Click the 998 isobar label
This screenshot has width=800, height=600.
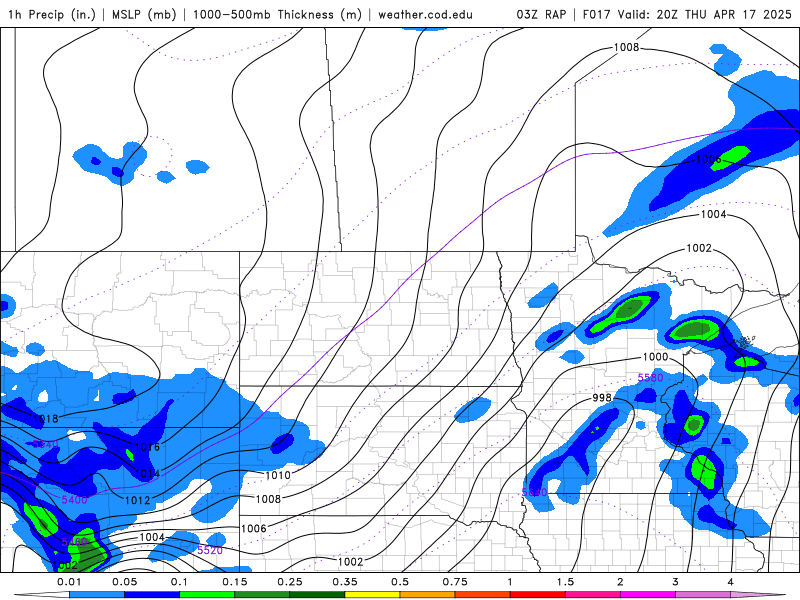pos(602,397)
